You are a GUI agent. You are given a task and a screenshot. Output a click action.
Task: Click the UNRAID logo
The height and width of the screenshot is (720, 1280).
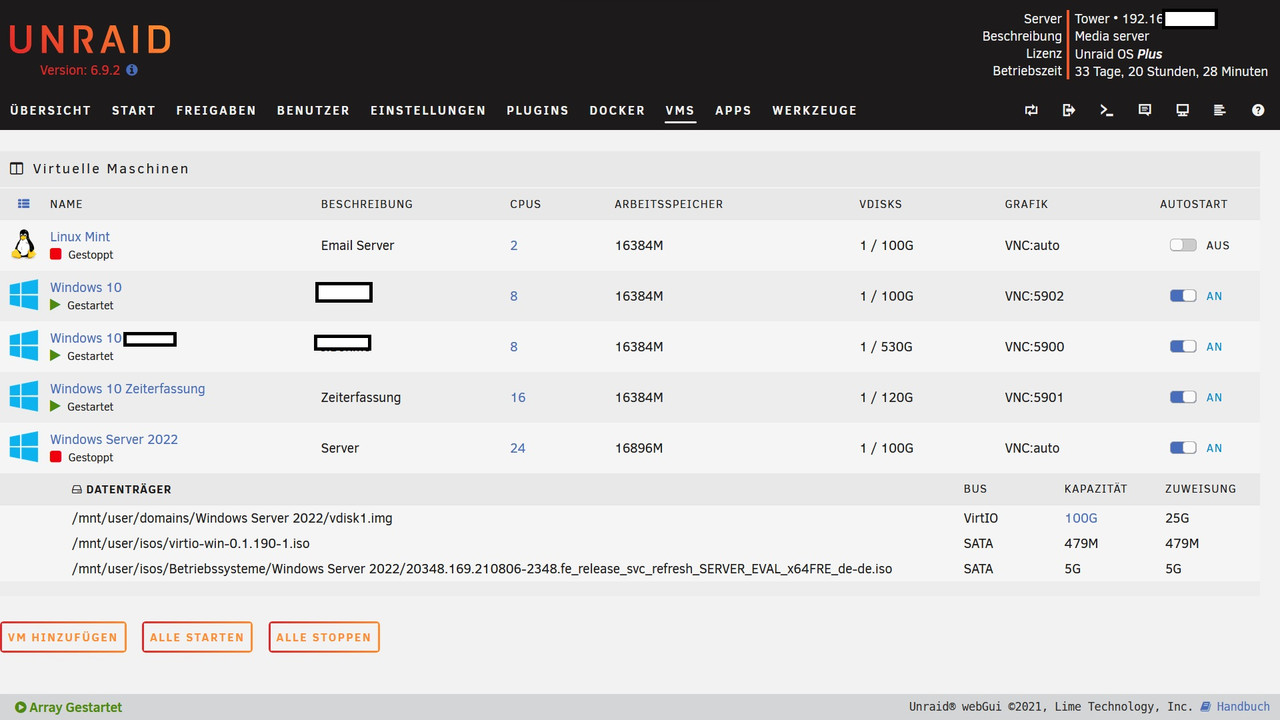[90, 40]
